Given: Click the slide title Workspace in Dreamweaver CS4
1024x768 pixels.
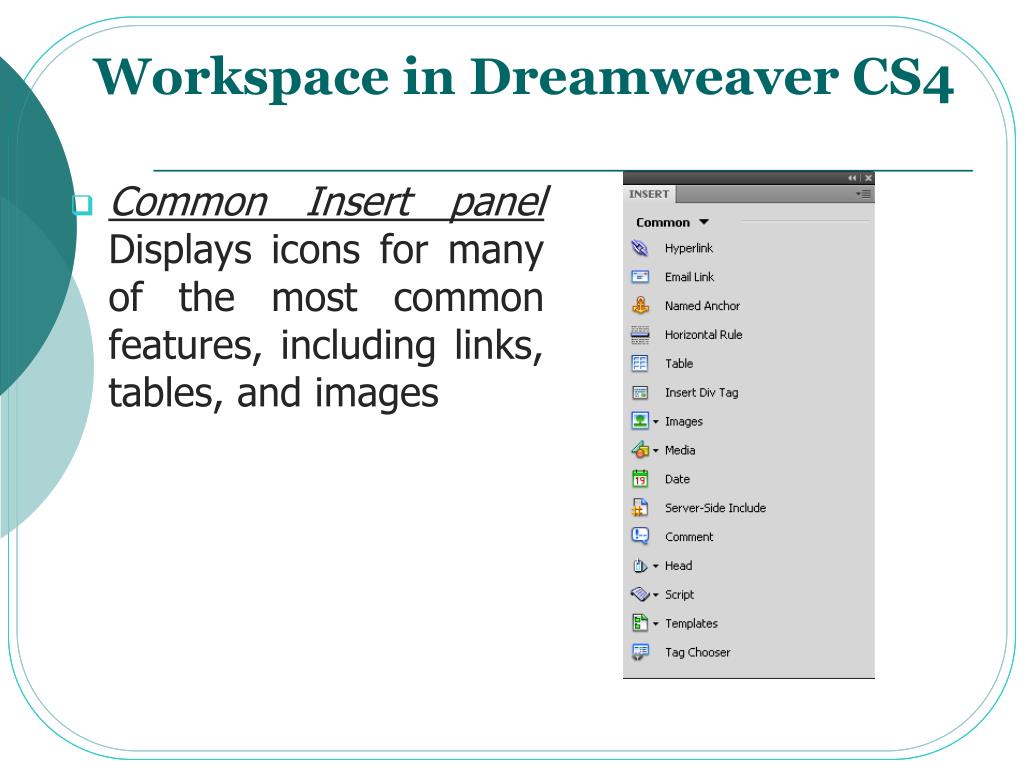Looking at the screenshot, I should click(523, 78).
